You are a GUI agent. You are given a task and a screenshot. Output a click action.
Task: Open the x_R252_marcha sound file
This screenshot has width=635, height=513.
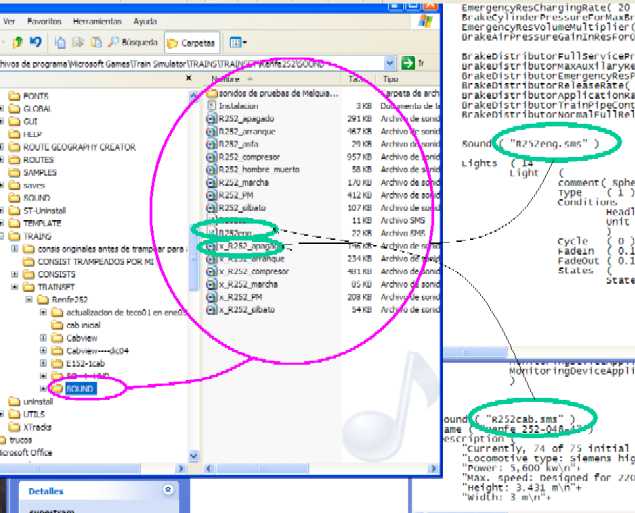click(250, 284)
